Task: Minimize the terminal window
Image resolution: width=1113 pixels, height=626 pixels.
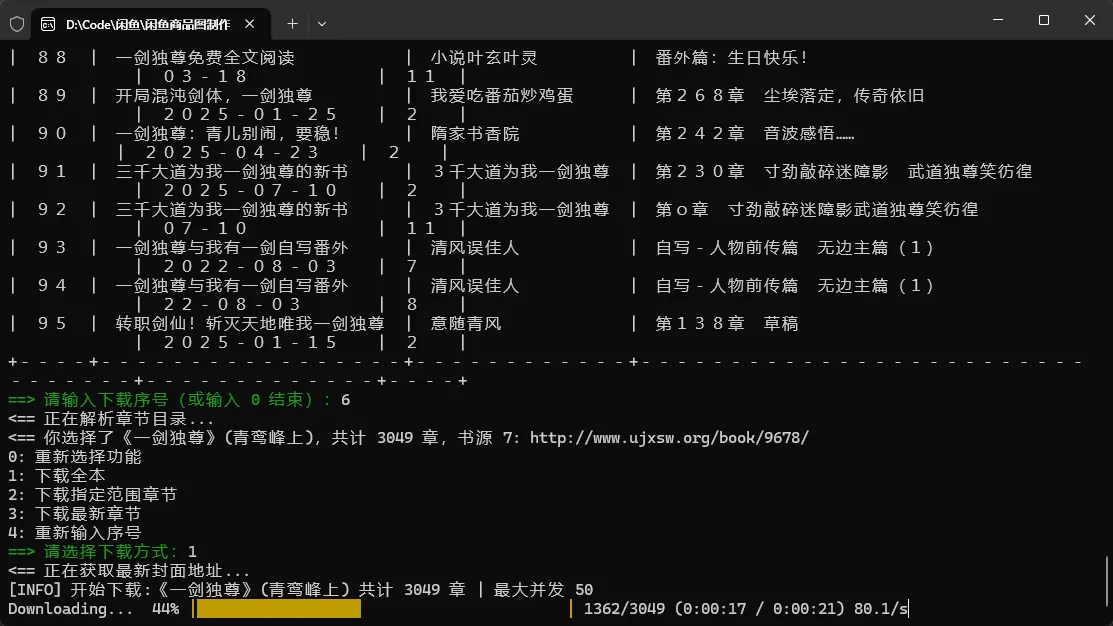Action: coord(998,20)
